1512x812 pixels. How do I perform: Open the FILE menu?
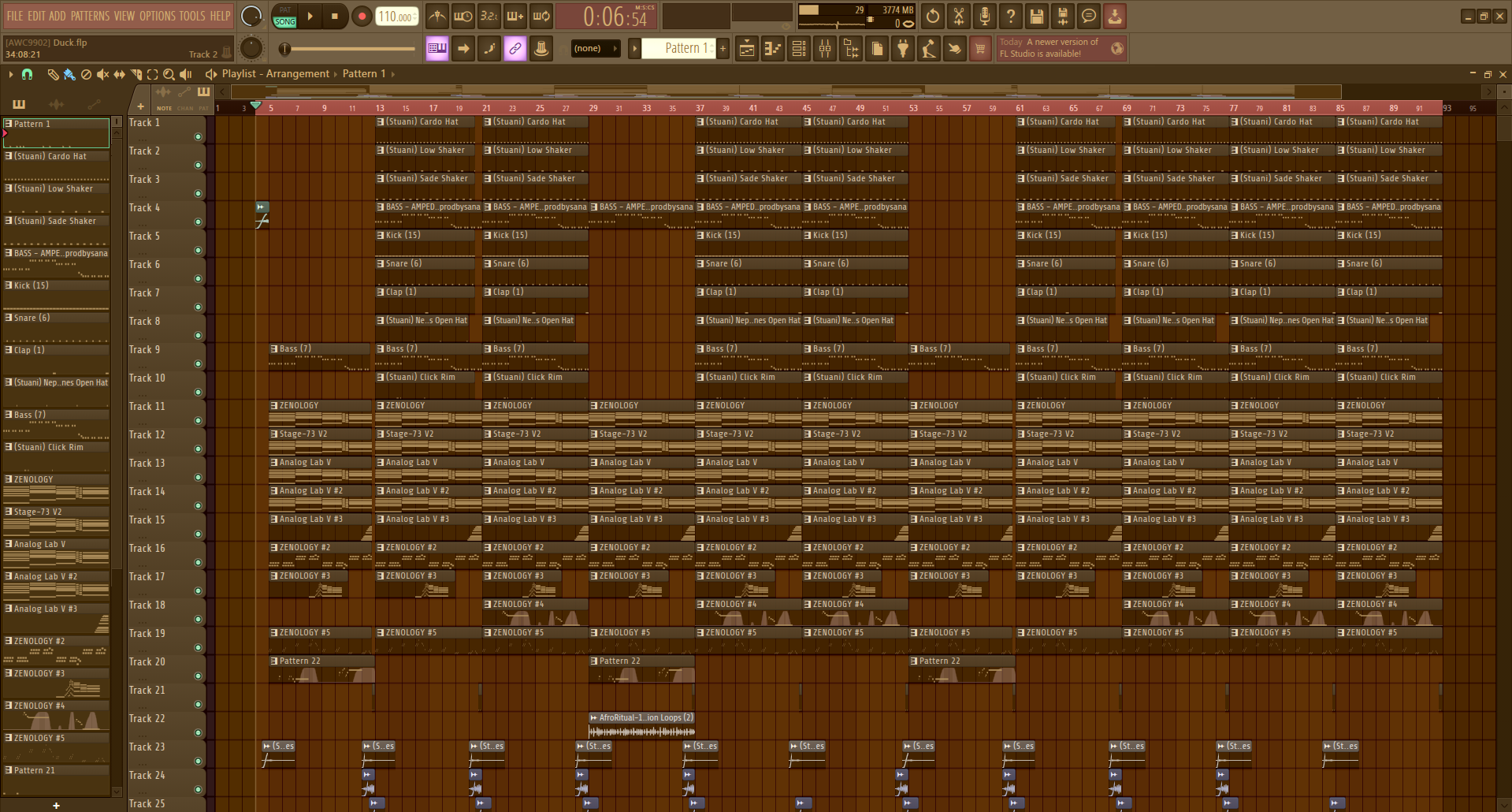point(15,16)
